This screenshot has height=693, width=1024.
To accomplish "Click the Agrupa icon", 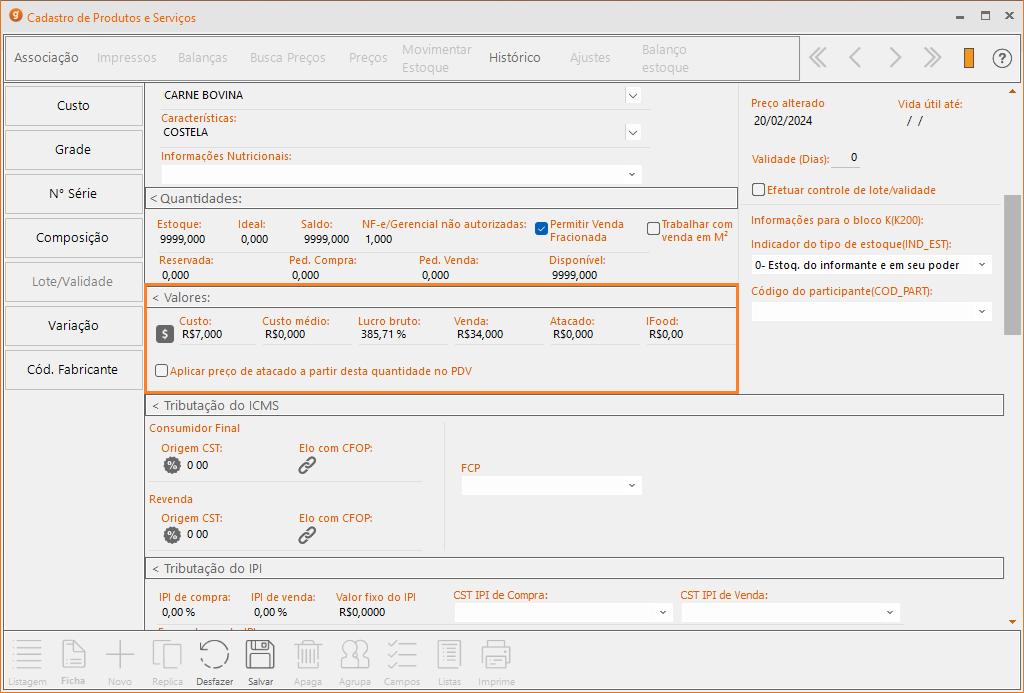I will click(x=355, y=662).
